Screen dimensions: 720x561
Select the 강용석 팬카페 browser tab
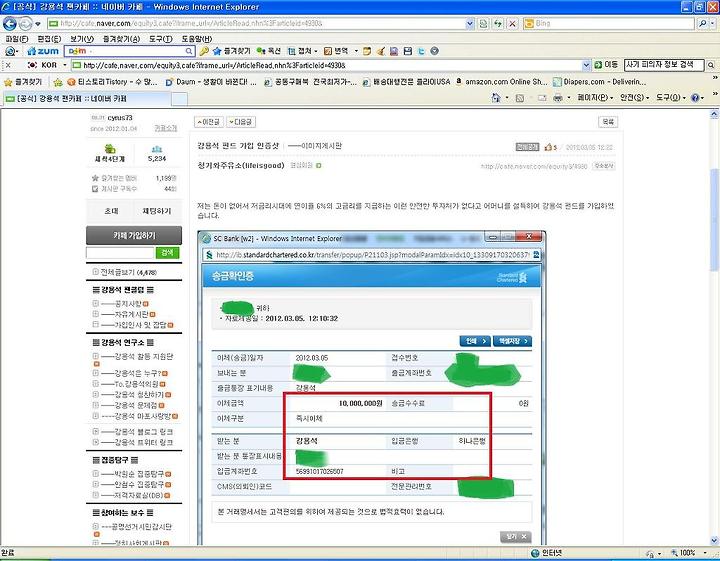coord(87,98)
